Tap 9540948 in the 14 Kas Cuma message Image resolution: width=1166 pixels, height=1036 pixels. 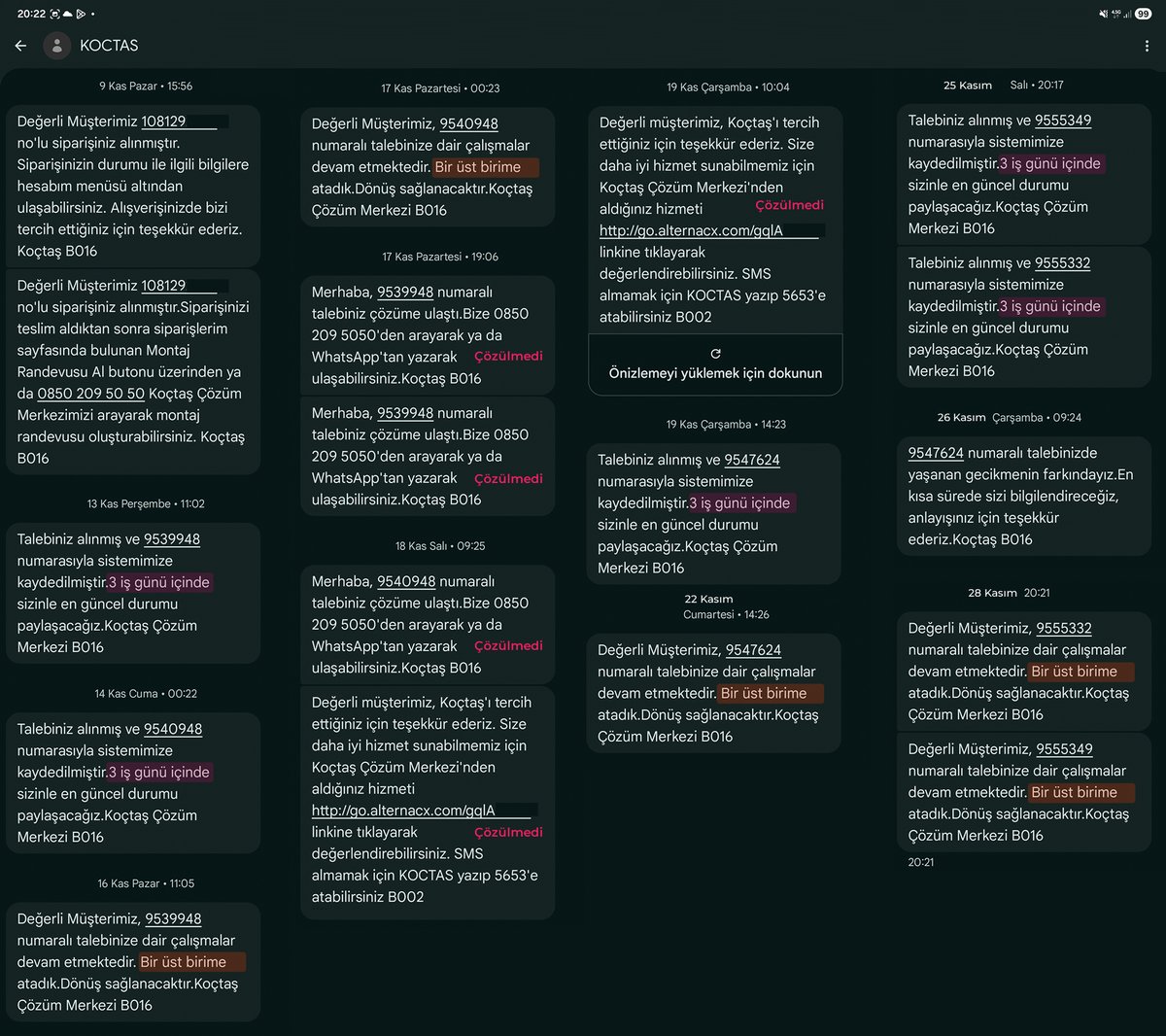click(x=173, y=729)
